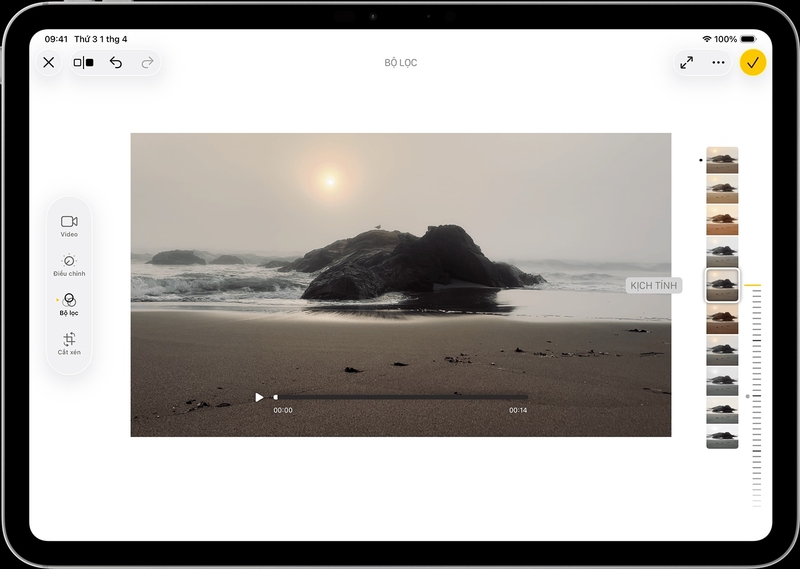Enter full screen with the expand arrows
Screen dimensions: 800x569
tap(687, 62)
